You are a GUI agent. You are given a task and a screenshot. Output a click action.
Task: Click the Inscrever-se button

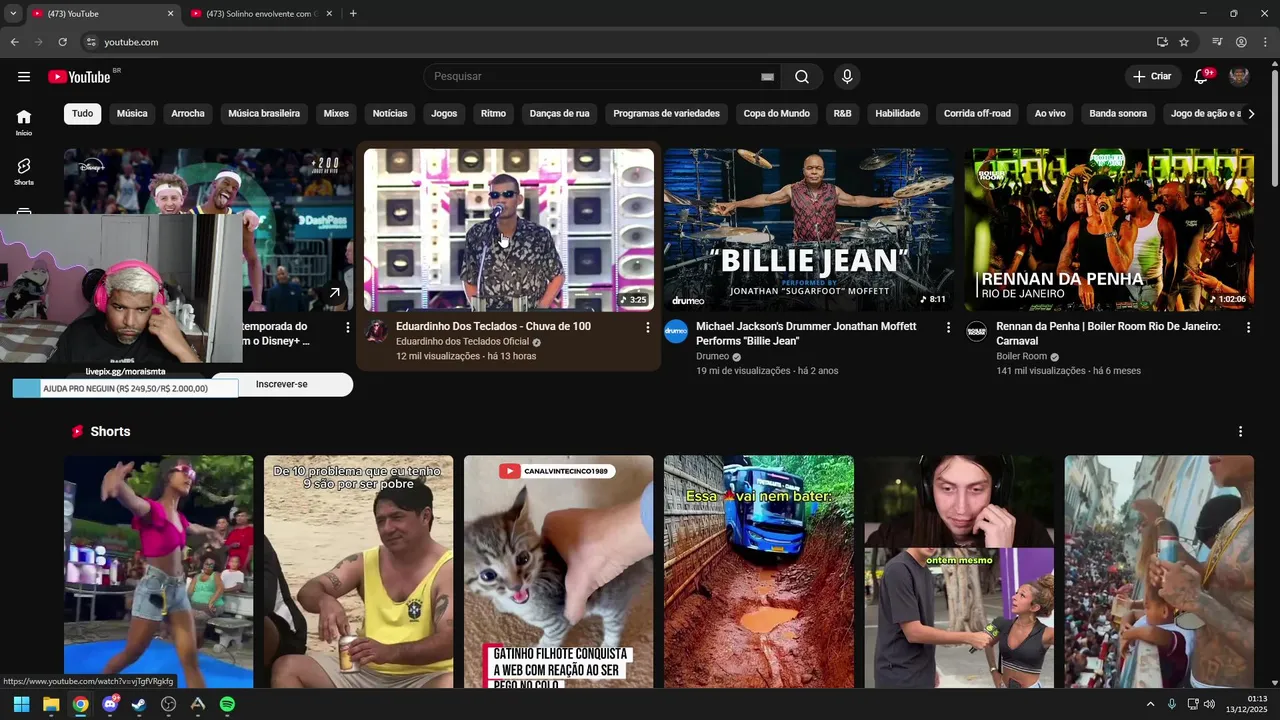[x=282, y=385]
